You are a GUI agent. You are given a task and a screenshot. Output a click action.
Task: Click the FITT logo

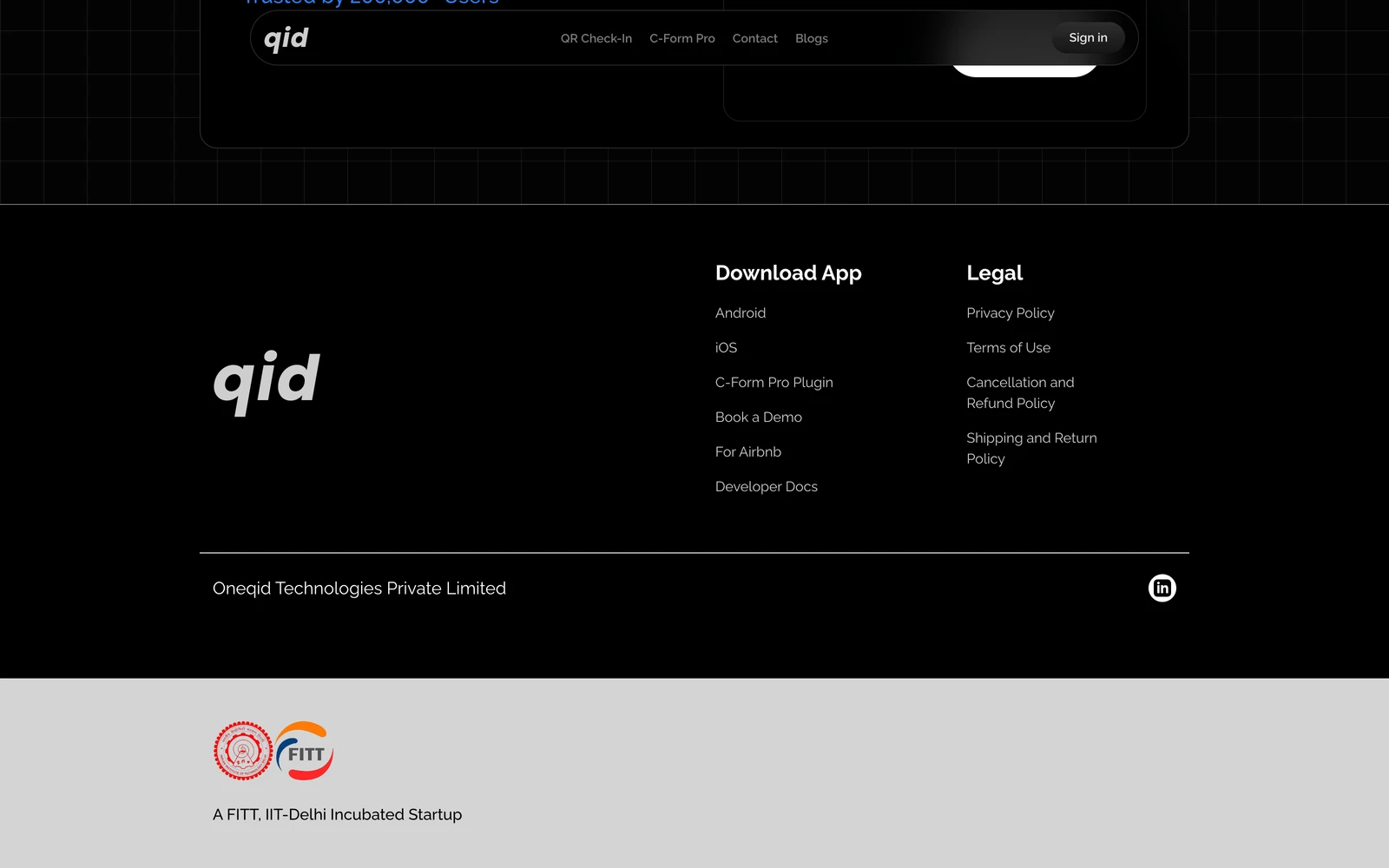pyautogui.click(x=306, y=751)
